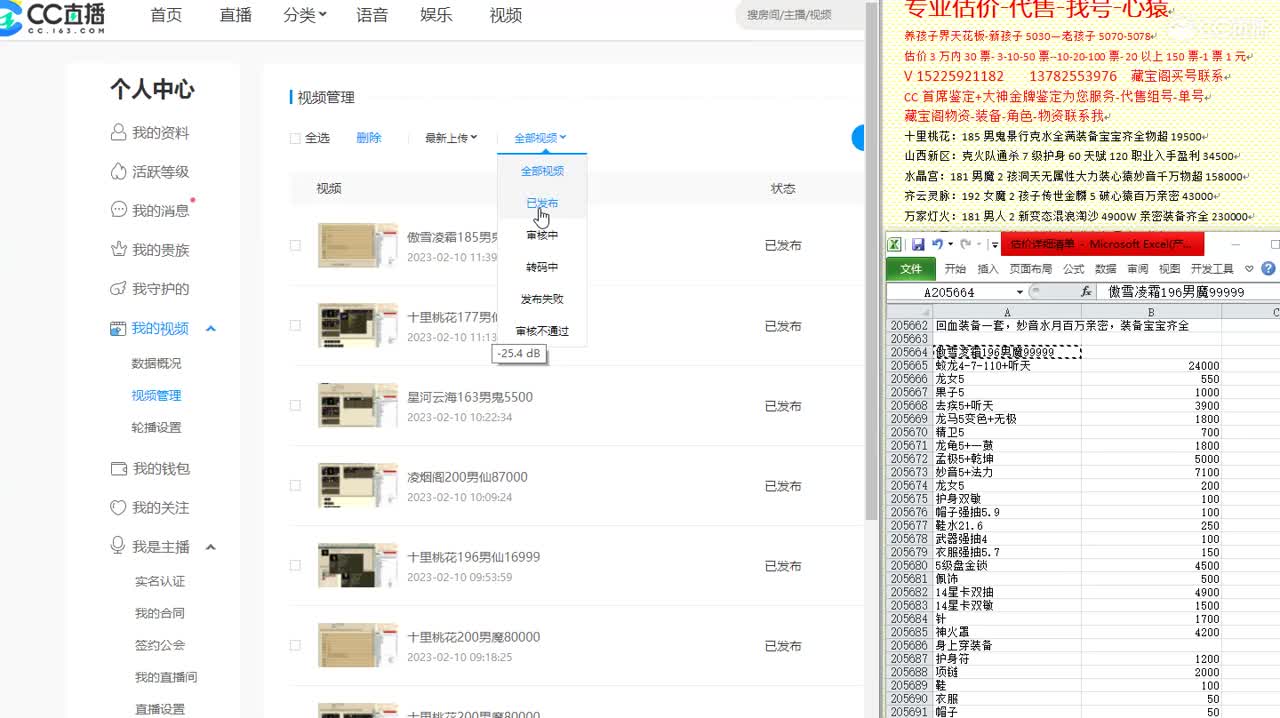This screenshot has width=1280, height=718.
Task: Check the 十里桃花200男魔80000 09:18 row checkbox
Action: (295, 645)
